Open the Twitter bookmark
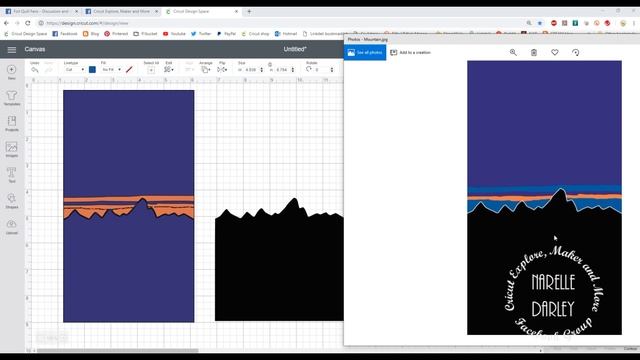The width and height of the screenshot is (640, 360). click(x=201, y=34)
